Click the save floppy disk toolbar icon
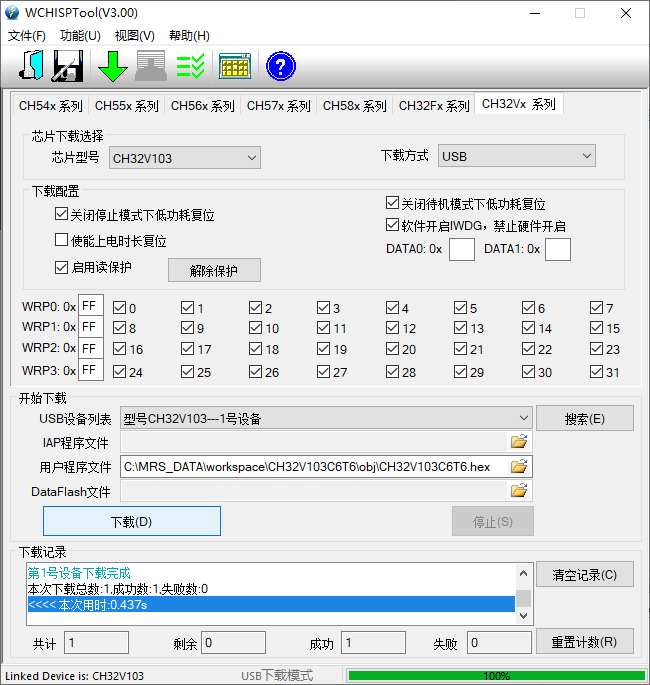This screenshot has width=650, height=685. coord(68,66)
